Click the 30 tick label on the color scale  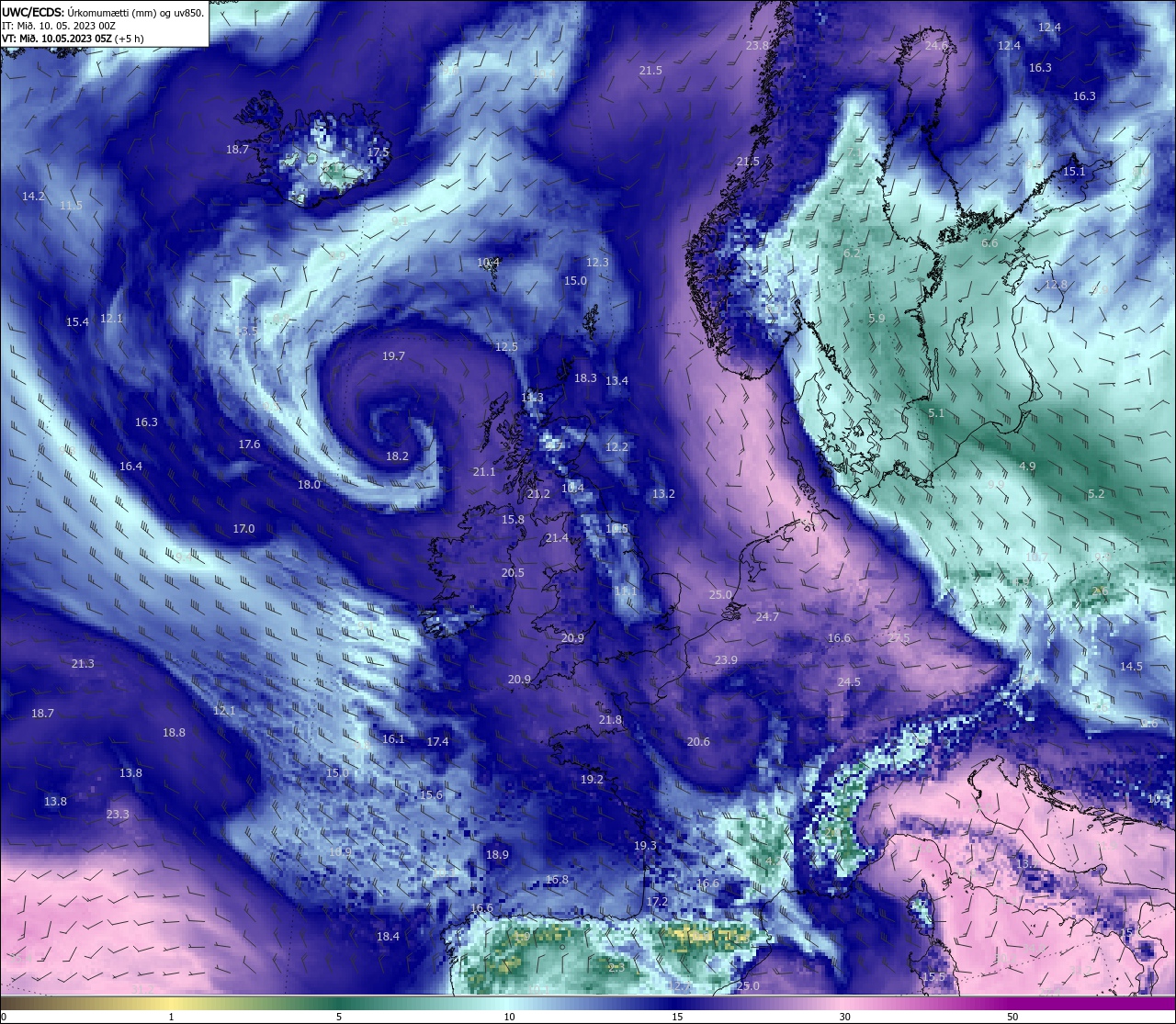click(844, 1017)
